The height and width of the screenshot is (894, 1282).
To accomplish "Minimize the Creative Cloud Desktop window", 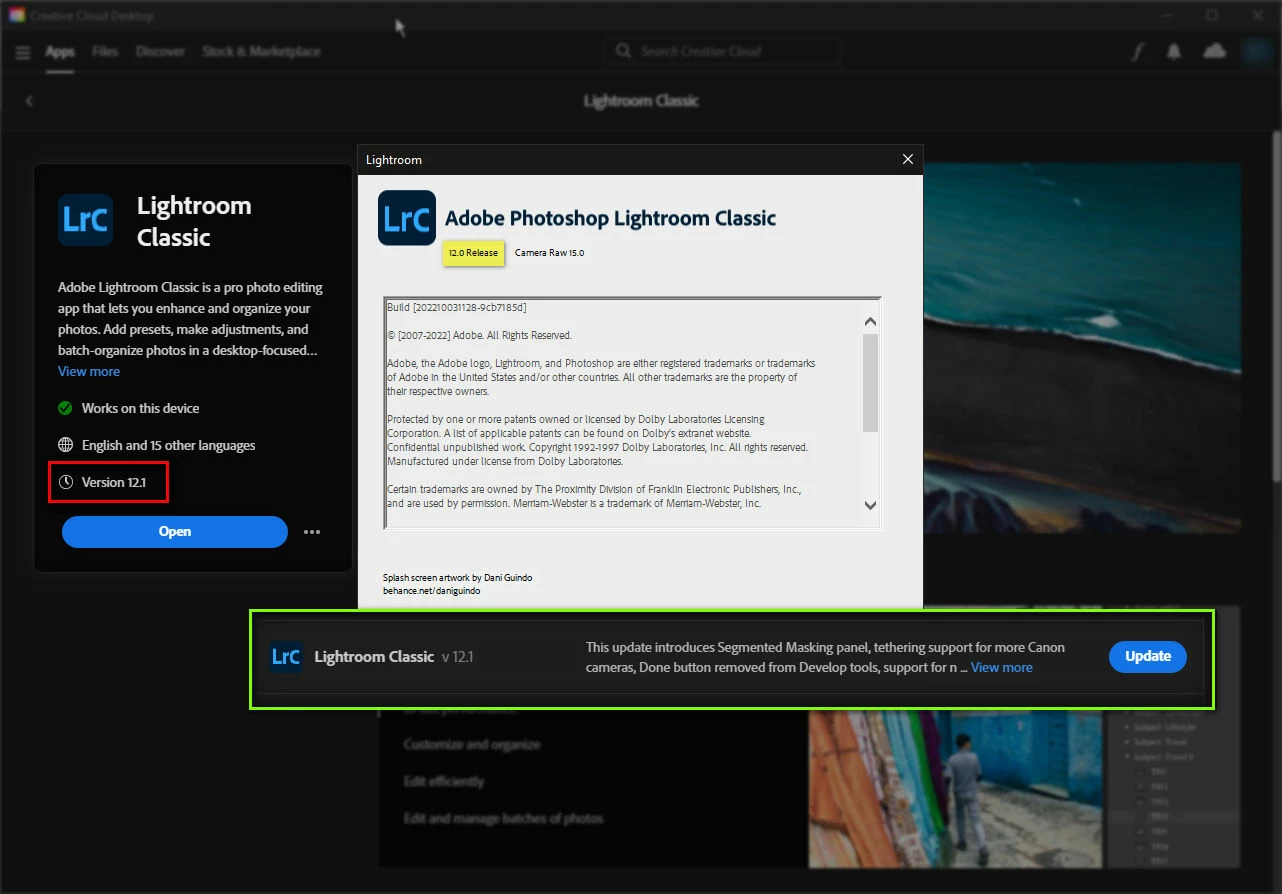I will (x=1167, y=15).
